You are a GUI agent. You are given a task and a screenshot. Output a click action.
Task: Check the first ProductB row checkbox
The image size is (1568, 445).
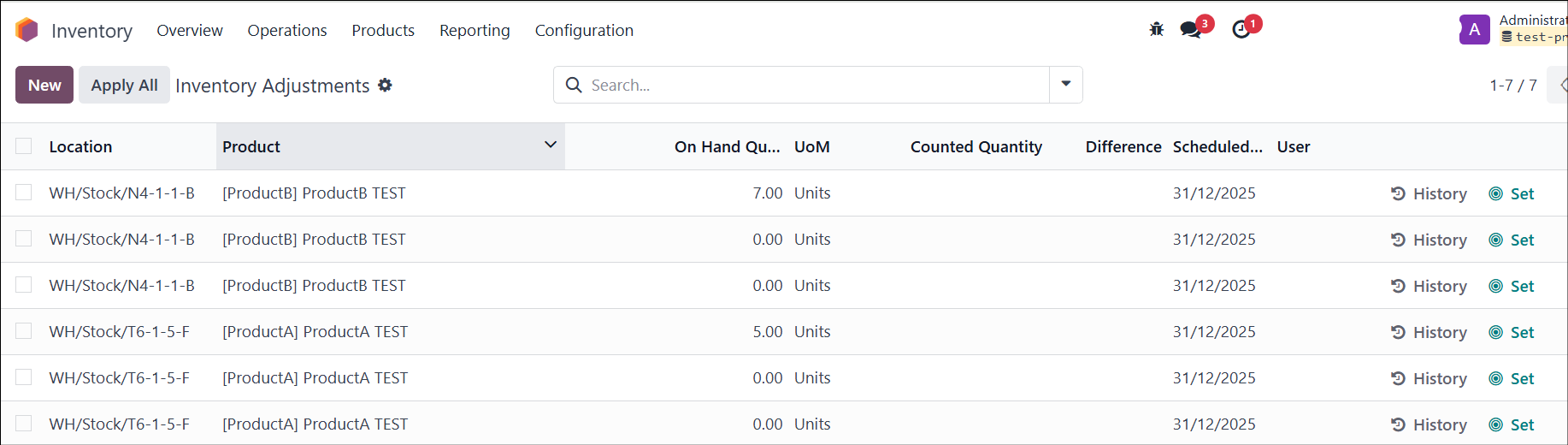24,193
